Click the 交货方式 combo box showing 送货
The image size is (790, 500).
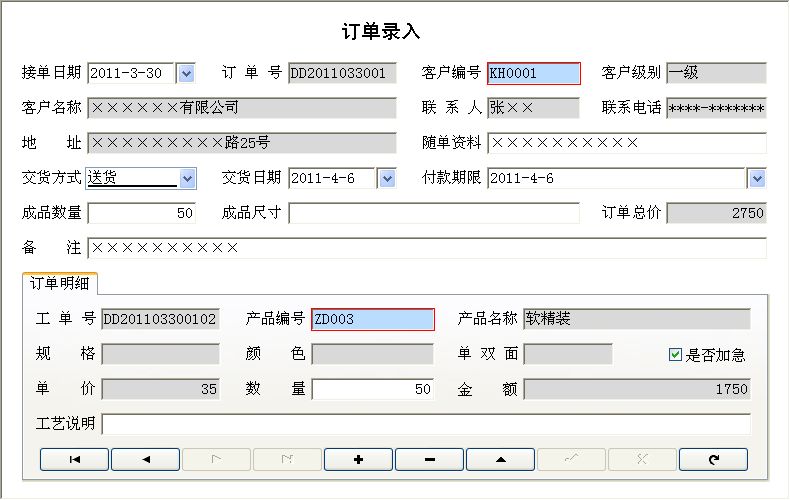point(141,178)
